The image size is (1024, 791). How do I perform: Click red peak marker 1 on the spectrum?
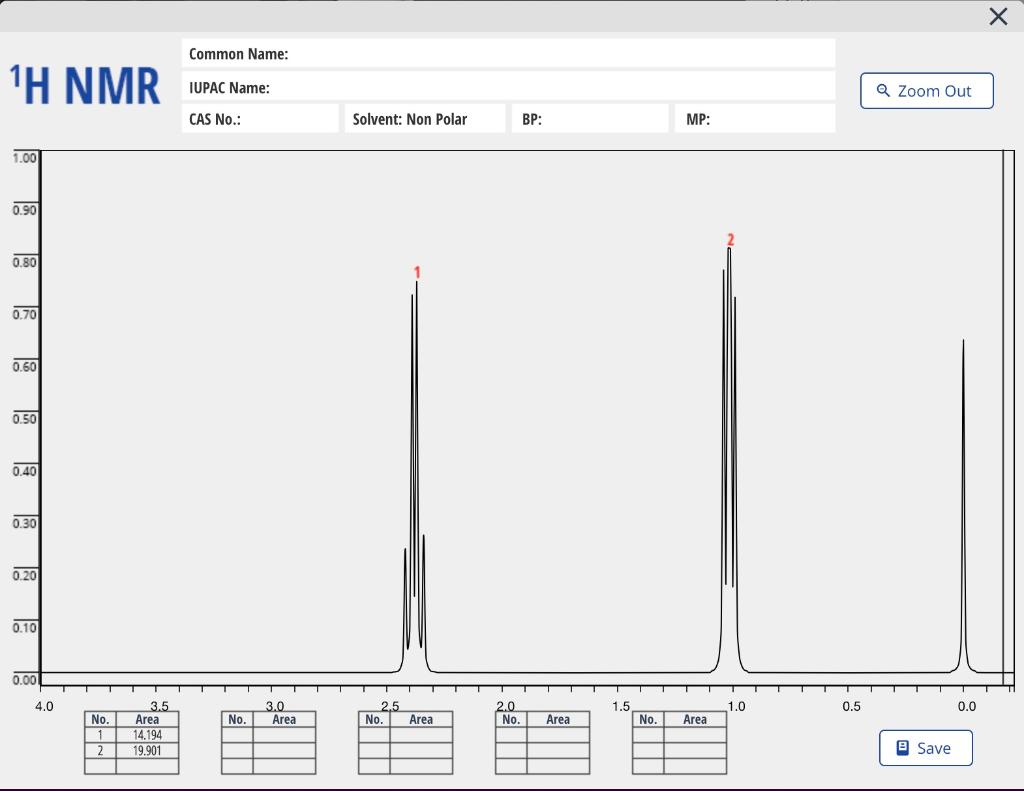pos(417,272)
